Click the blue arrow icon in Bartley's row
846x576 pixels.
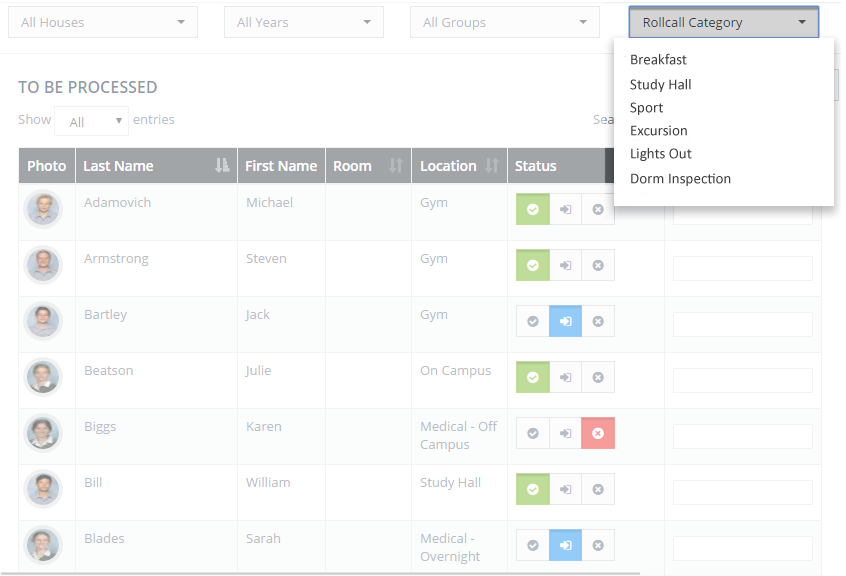565,321
